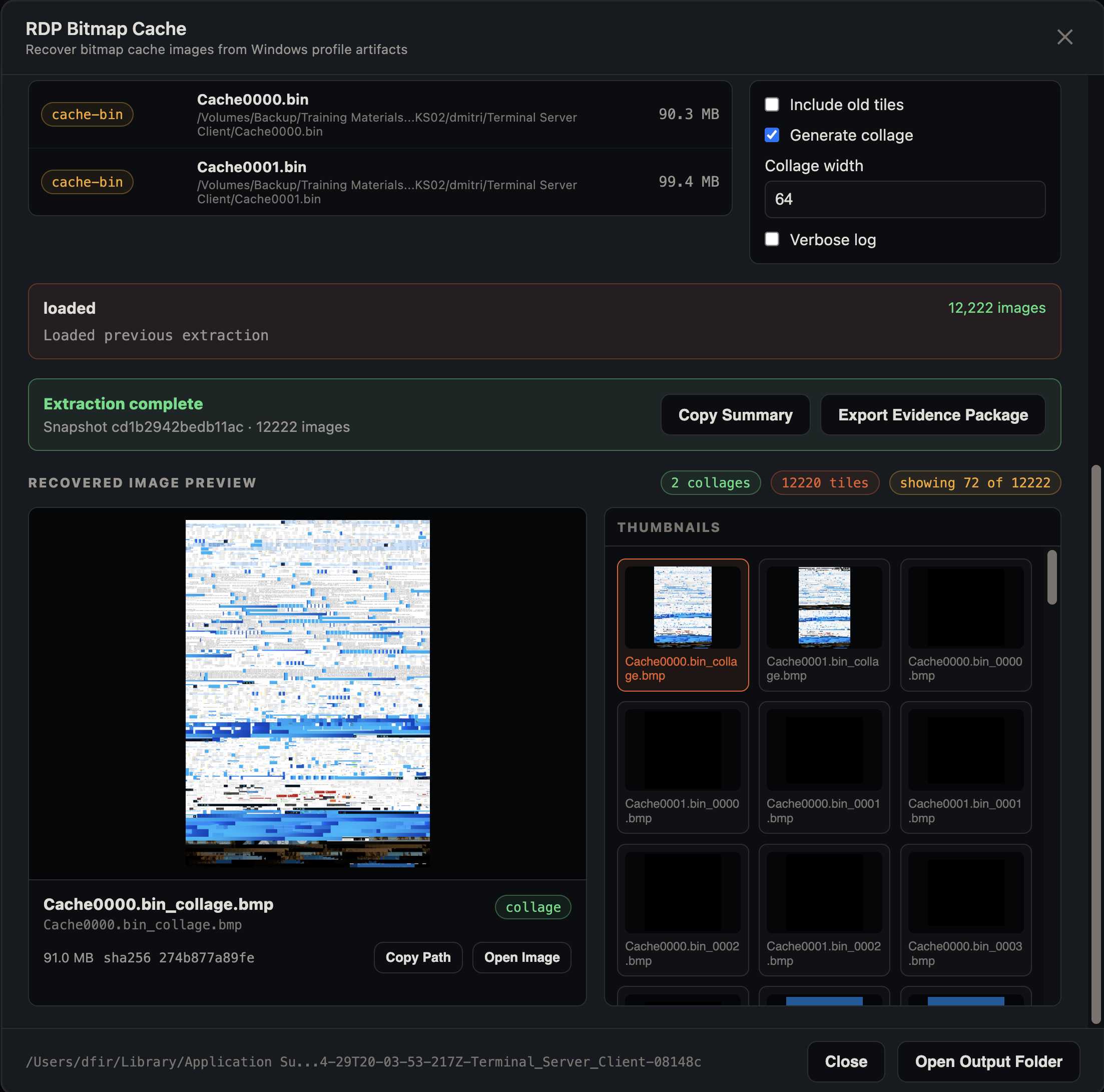Viewport: 1104px width, 1092px height.
Task: Close the RDP Bitmap Cache dialog with X
Action: (1064, 37)
